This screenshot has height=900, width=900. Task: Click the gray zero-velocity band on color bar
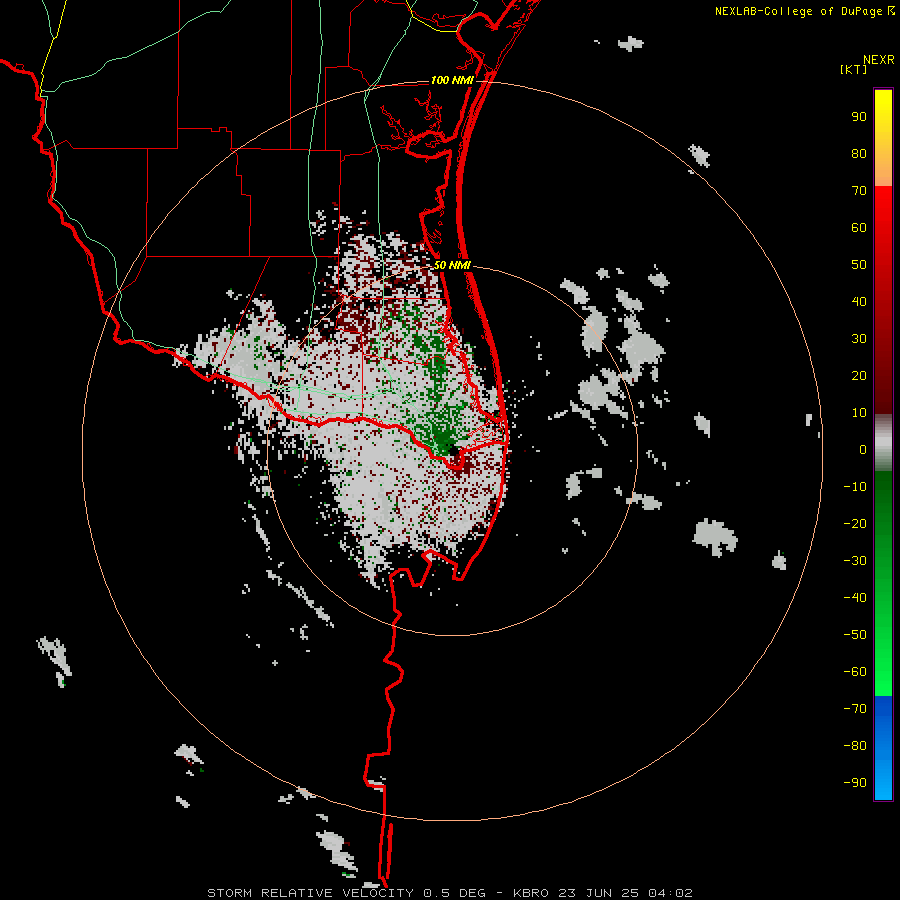883,443
